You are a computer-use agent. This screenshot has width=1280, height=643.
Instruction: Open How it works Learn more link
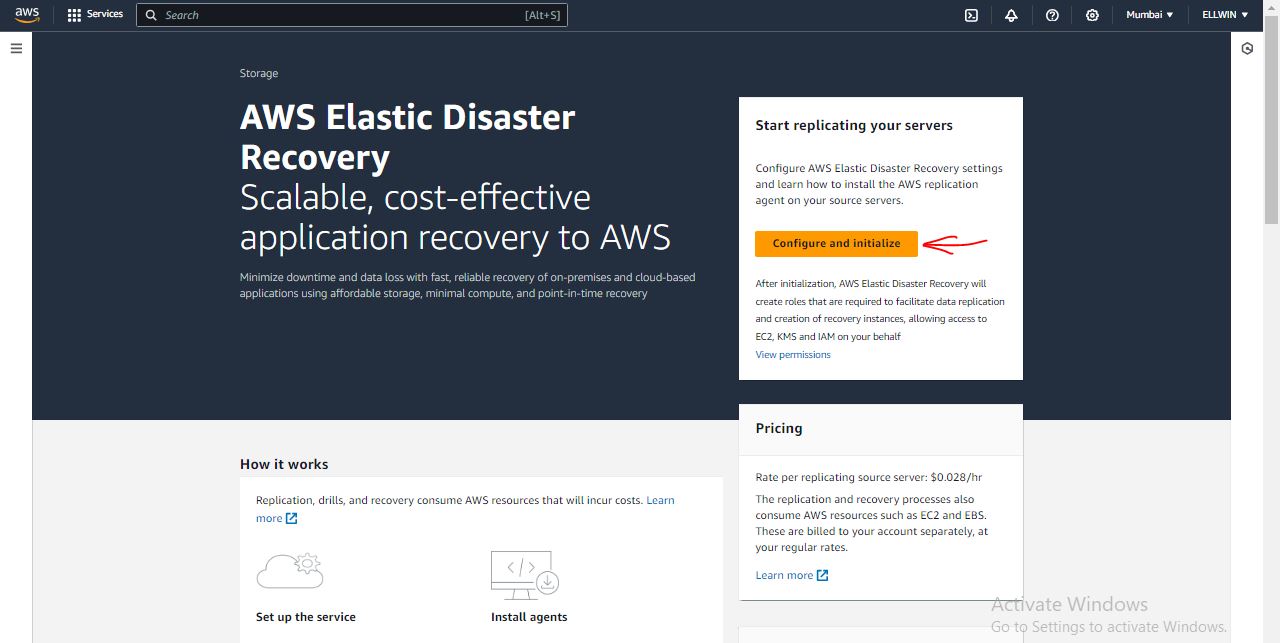pos(660,500)
